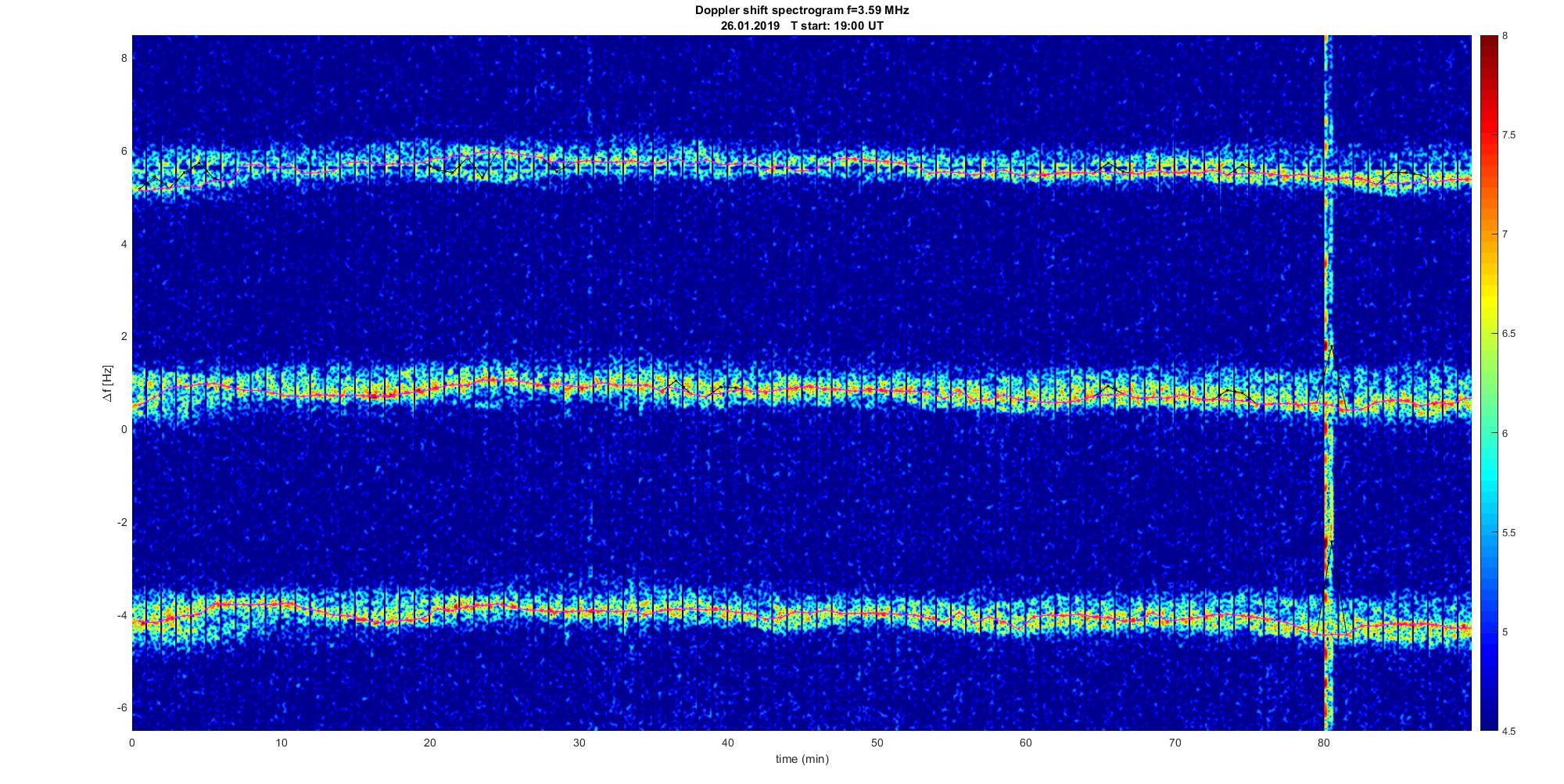Click the y-axis tick label '4'
Image resolution: width=1564 pixels, height=784 pixels.
(x=124, y=243)
